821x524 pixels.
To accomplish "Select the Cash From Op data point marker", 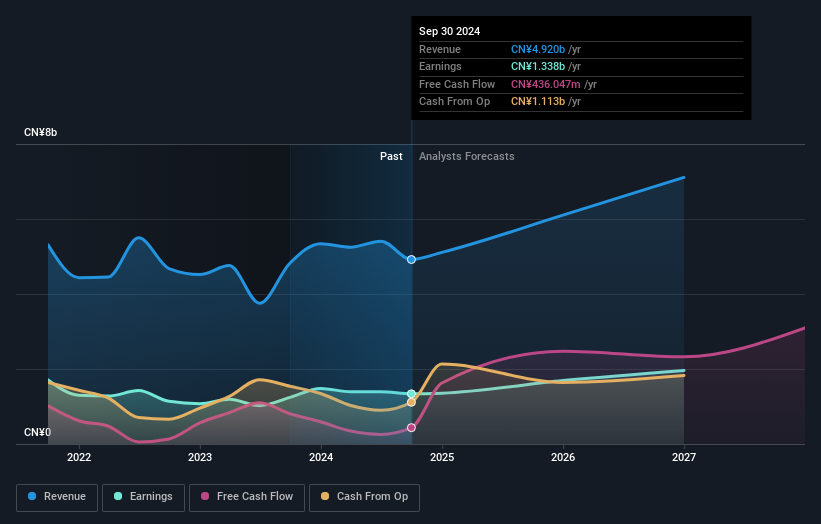I will (412, 403).
